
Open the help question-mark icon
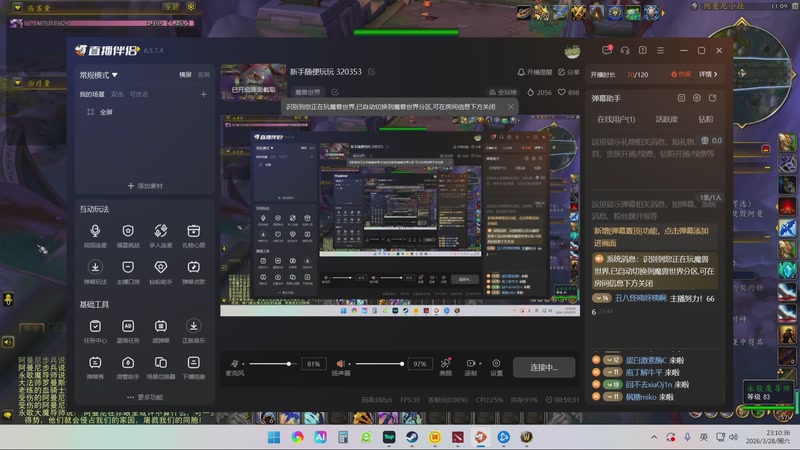coord(643,50)
